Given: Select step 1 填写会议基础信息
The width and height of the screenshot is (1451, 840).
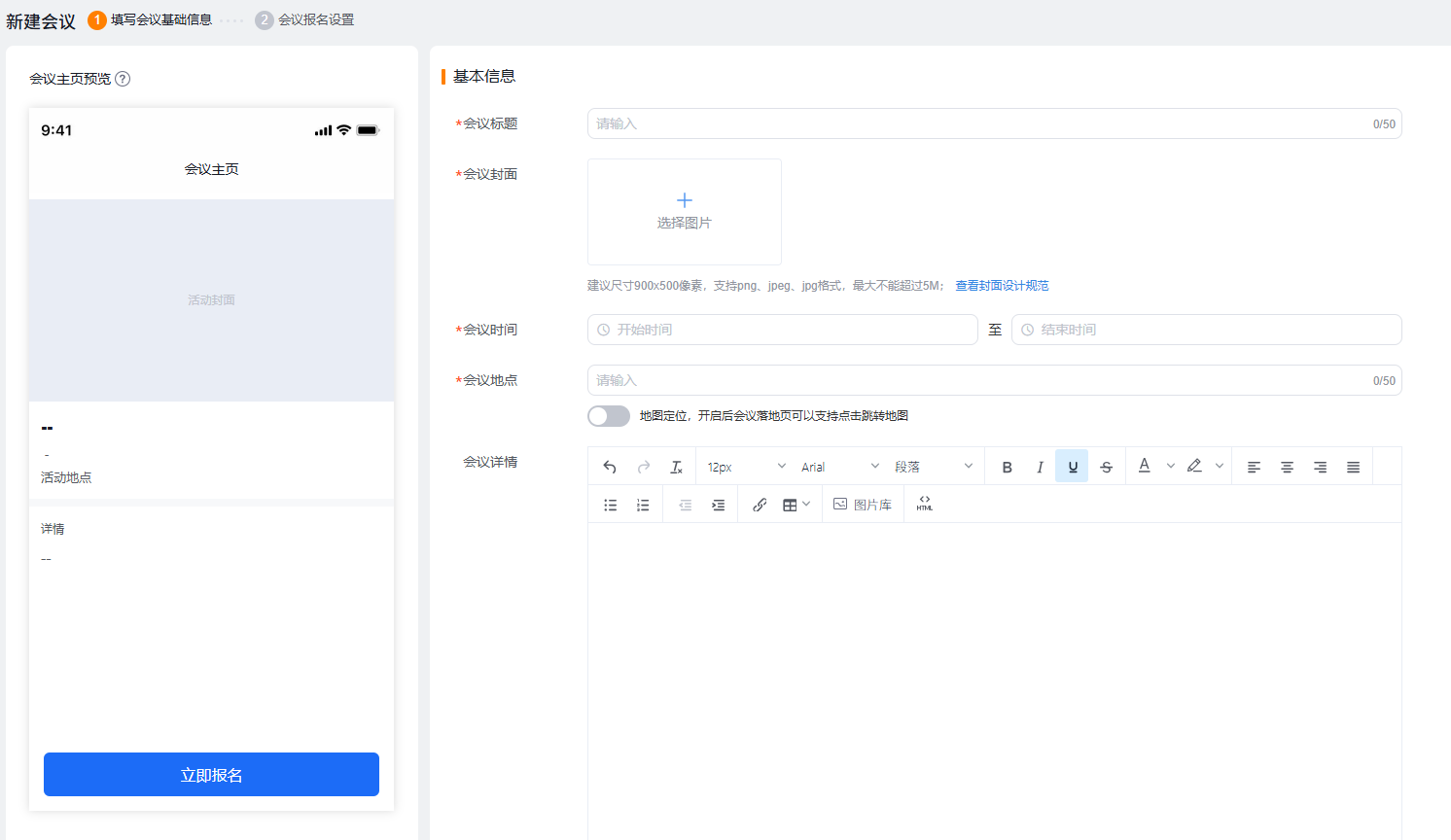Looking at the screenshot, I should [151, 19].
